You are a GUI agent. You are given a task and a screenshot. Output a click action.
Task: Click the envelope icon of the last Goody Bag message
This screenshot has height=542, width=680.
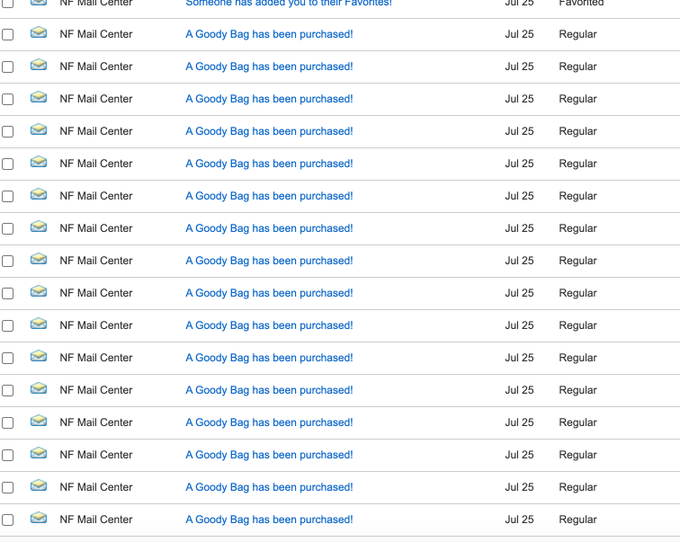pos(39,518)
